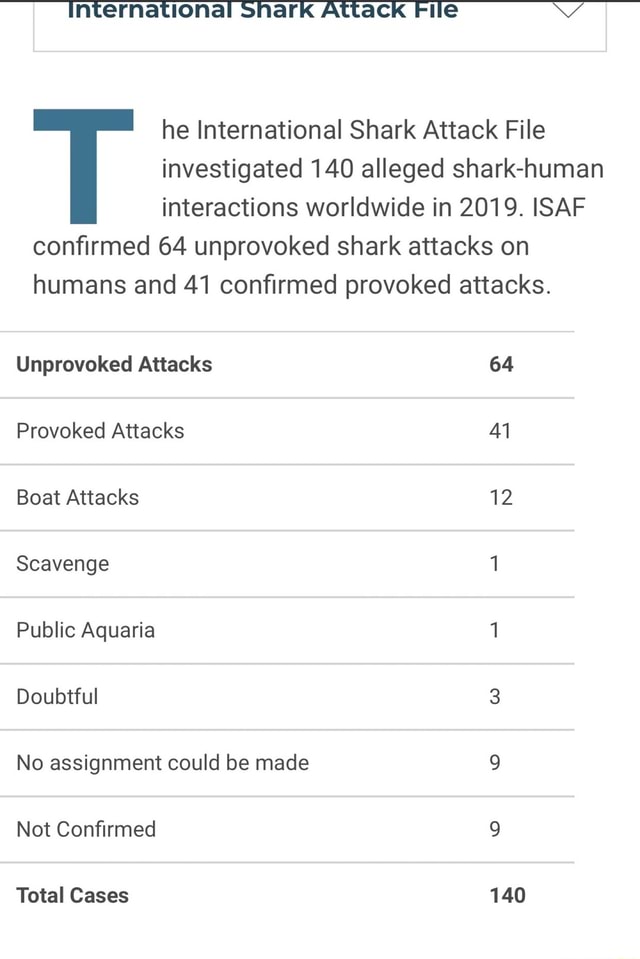Click the number 3 beside Doubtful
Image resolution: width=640 pixels, height=959 pixels.
click(494, 696)
